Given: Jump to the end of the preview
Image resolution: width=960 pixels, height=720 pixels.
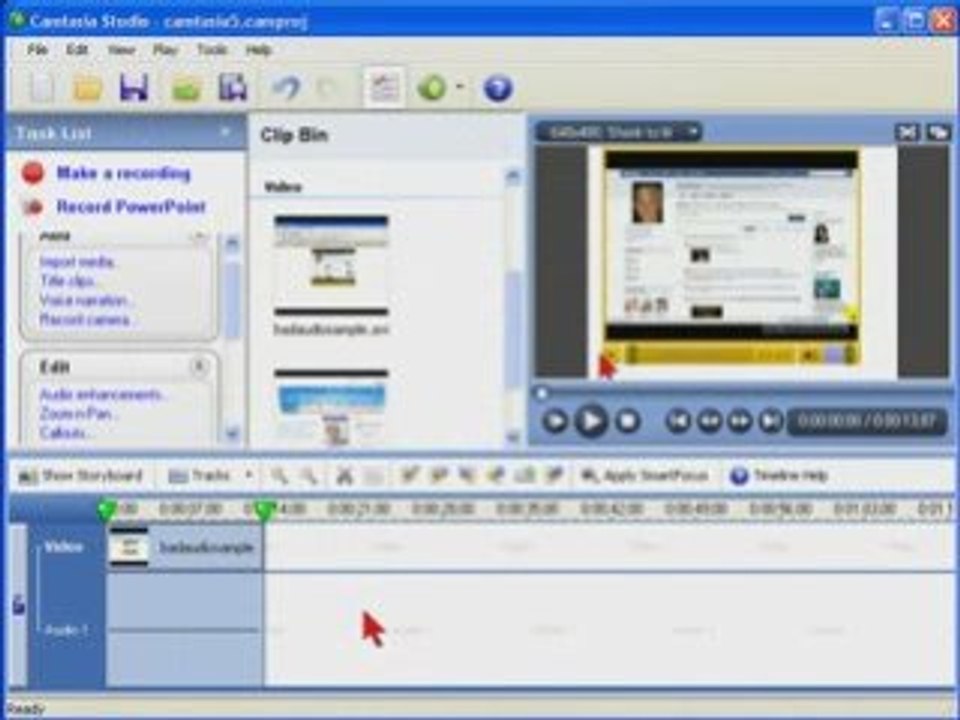Looking at the screenshot, I should pyautogui.click(x=770, y=421).
